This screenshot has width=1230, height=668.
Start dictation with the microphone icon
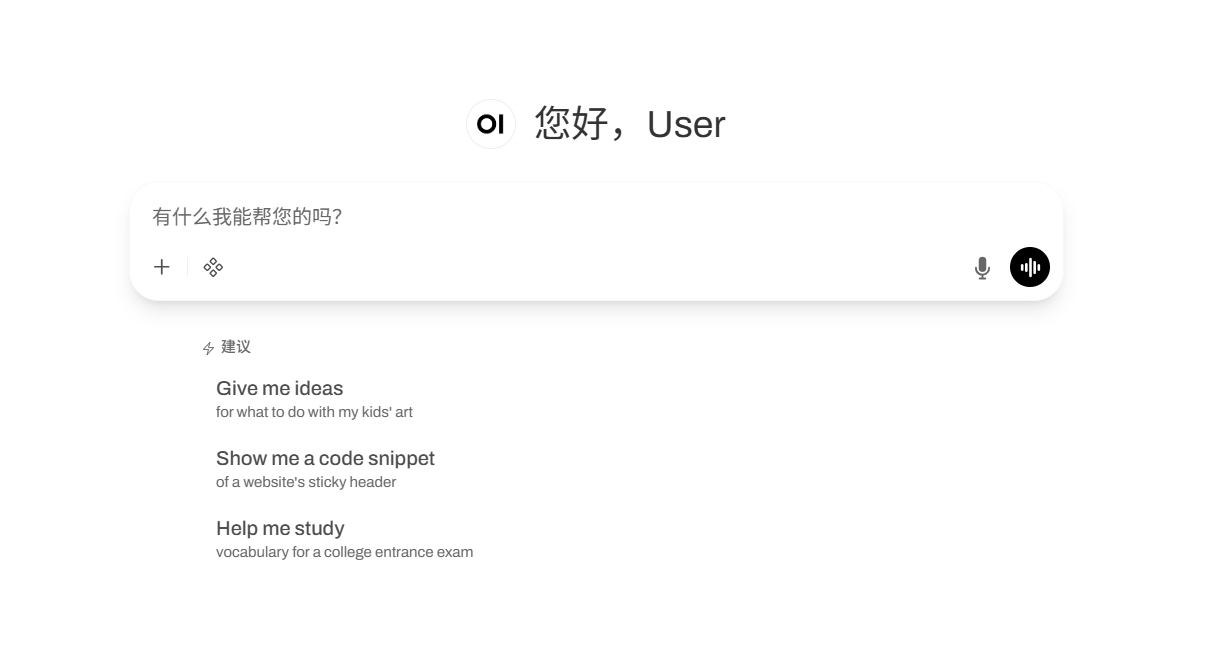click(982, 268)
